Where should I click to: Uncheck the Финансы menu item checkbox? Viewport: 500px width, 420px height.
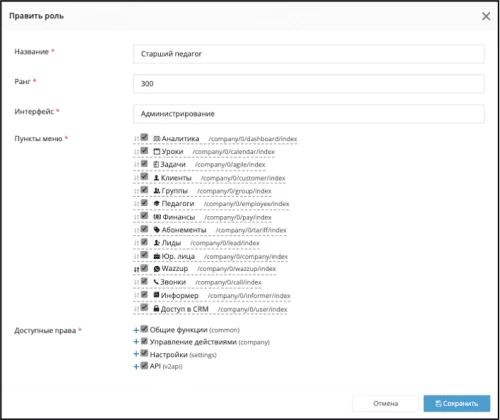click(x=144, y=216)
